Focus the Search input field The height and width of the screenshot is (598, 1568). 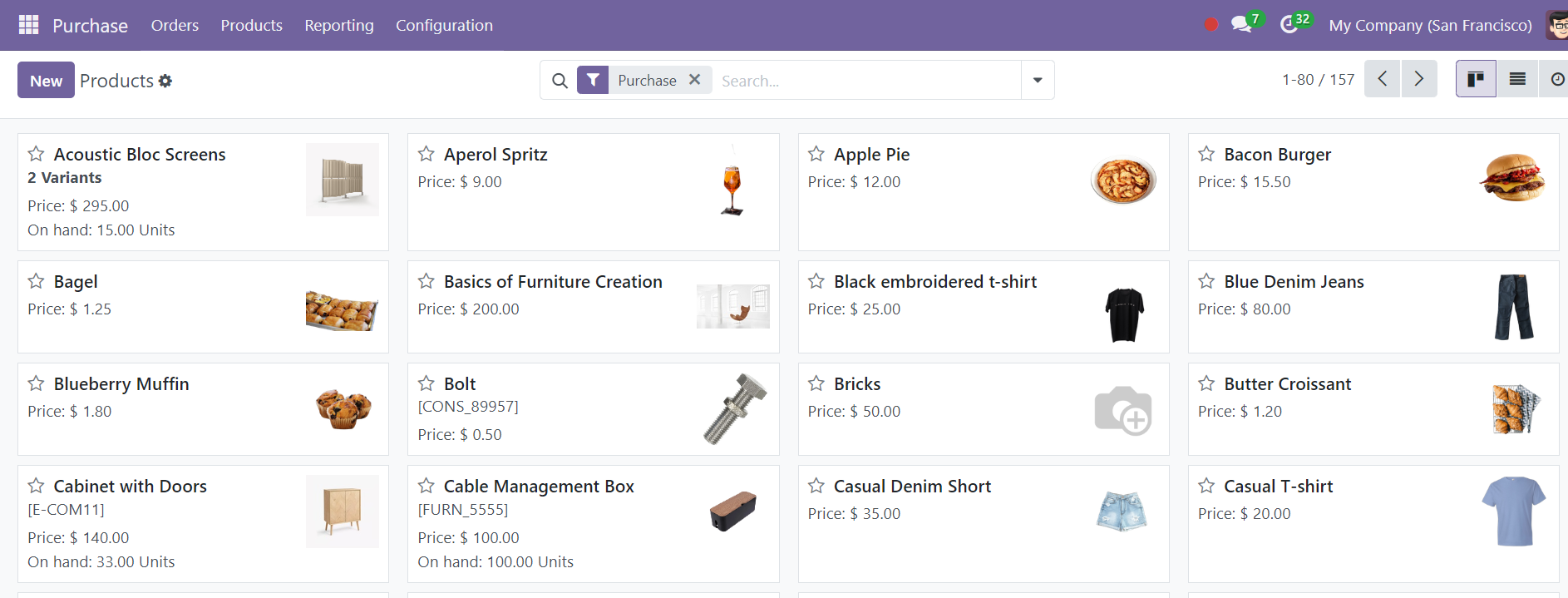866,81
